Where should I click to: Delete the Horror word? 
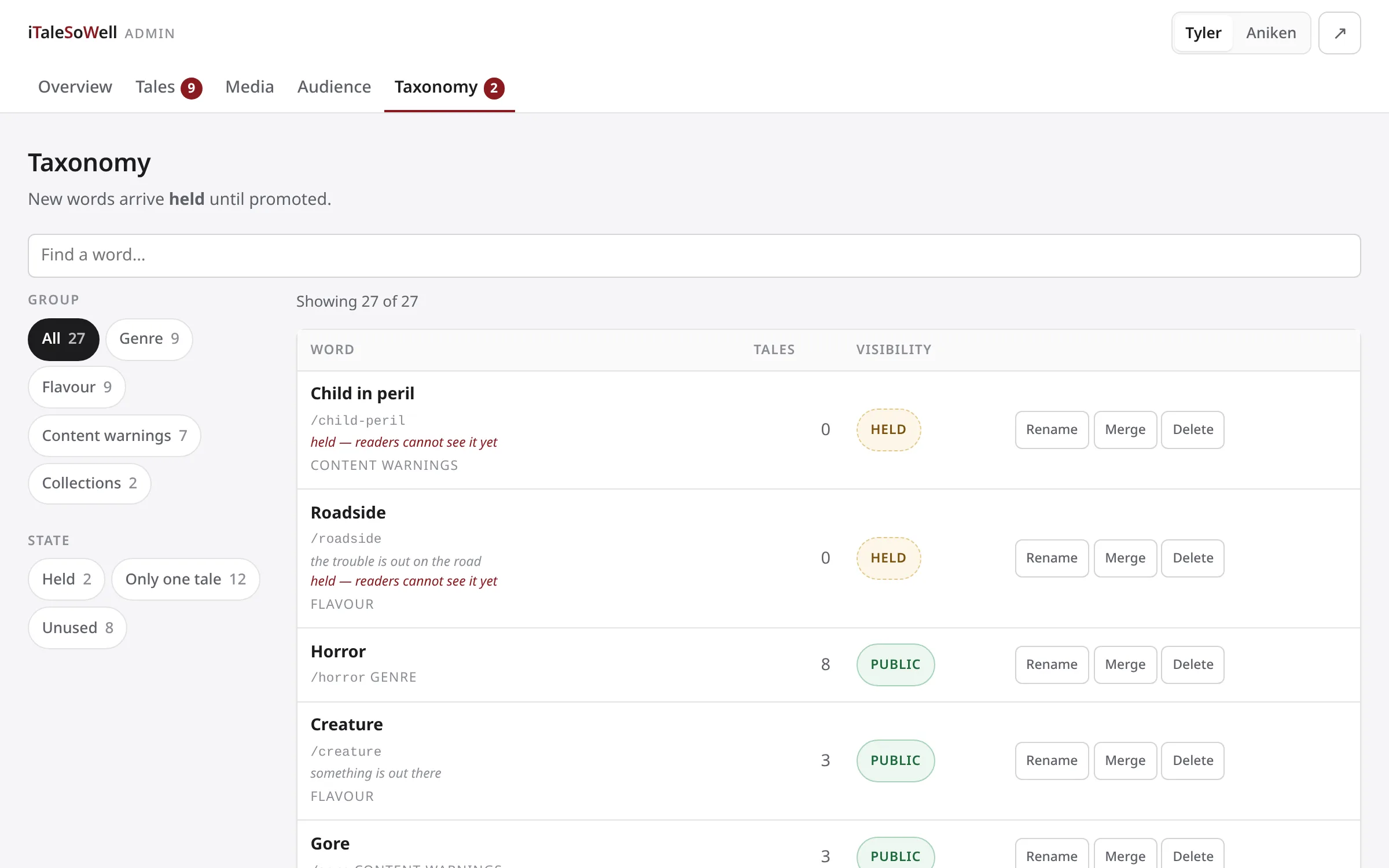pos(1193,665)
